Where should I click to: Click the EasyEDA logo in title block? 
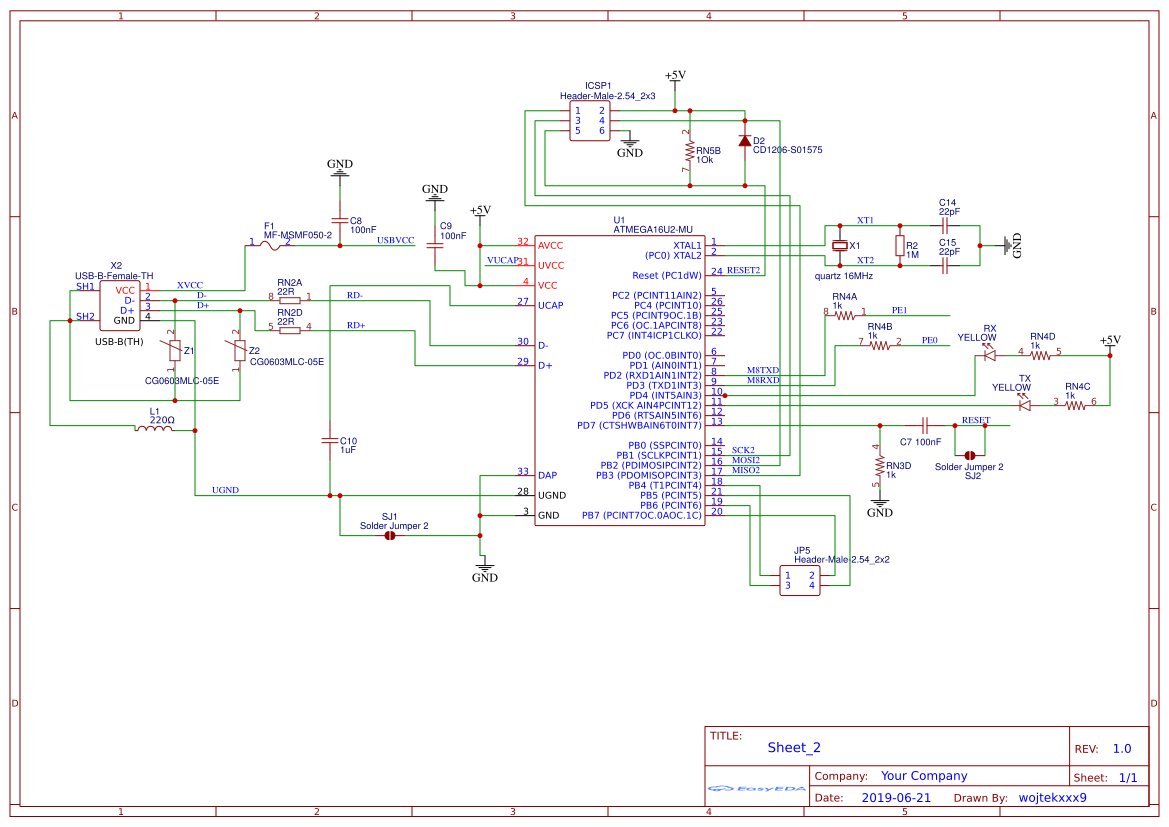[755, 790]
